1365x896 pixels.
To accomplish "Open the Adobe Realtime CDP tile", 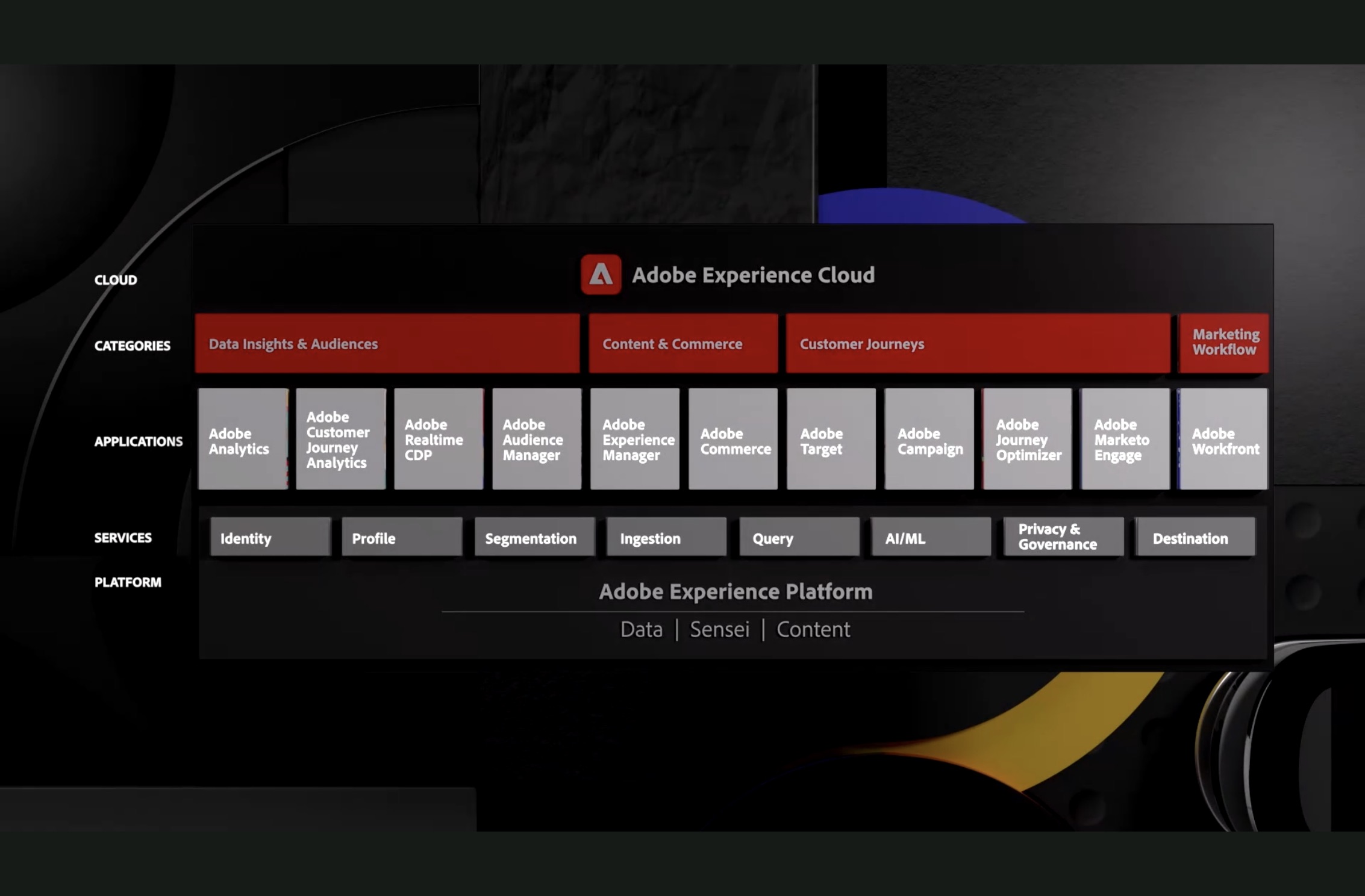I will (439, 439).
